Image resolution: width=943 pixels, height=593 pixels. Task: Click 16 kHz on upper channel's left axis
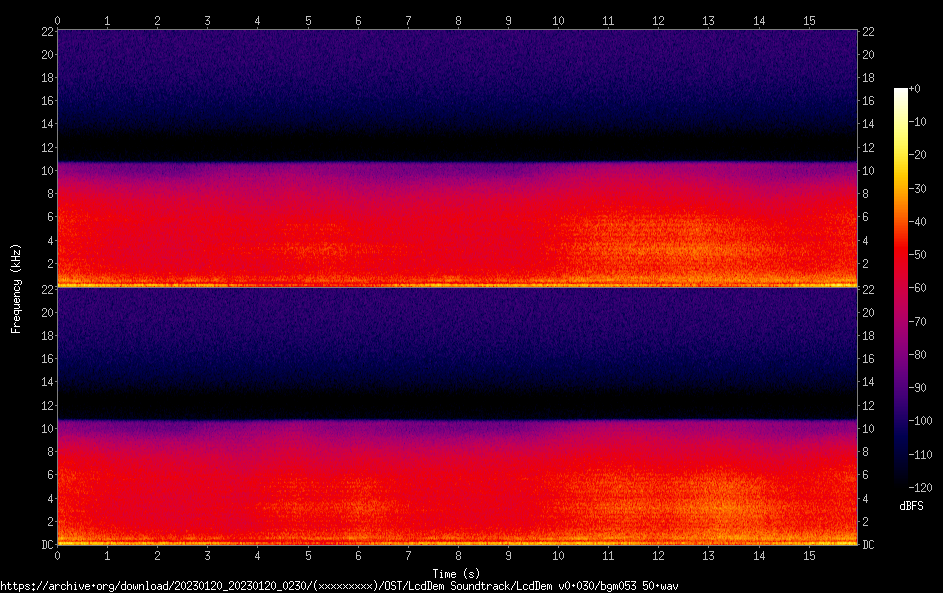tap(46, 101)
